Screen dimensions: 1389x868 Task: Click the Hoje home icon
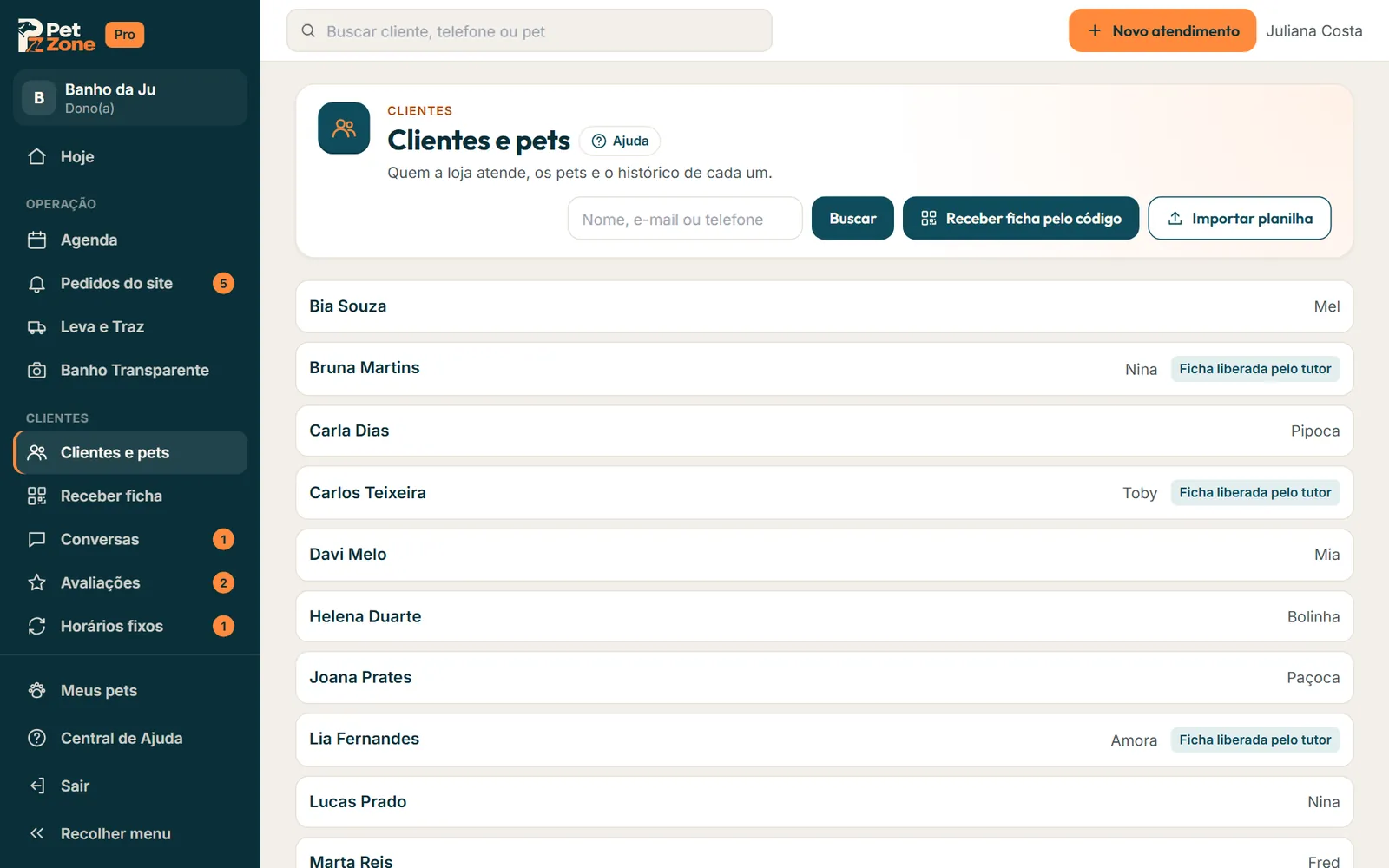pos(36,157)
